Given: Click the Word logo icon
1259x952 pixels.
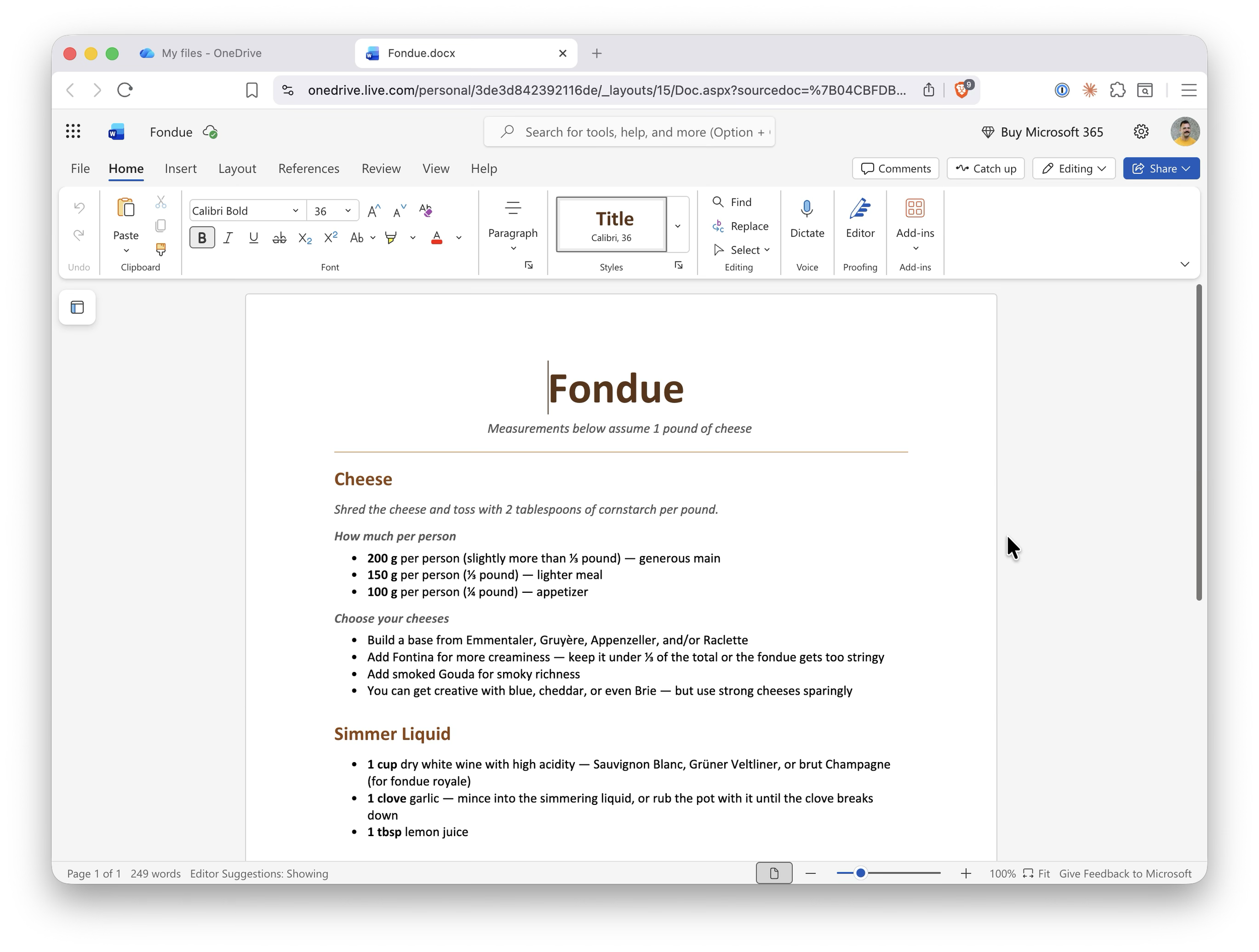Looking at the screenshot, I should [x=116, y=132].
